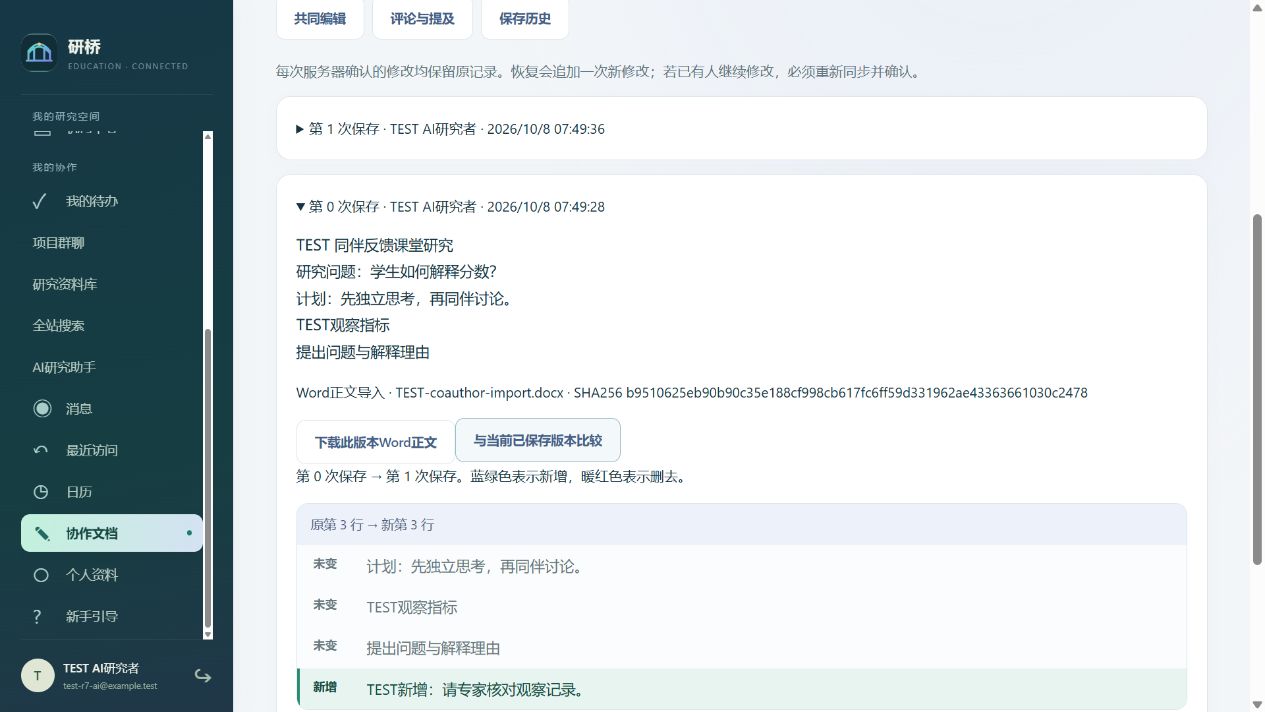Switch to the 评论与提及 tab
The width and height of the screenshot is (1265, 712).
tap(422, 18)
